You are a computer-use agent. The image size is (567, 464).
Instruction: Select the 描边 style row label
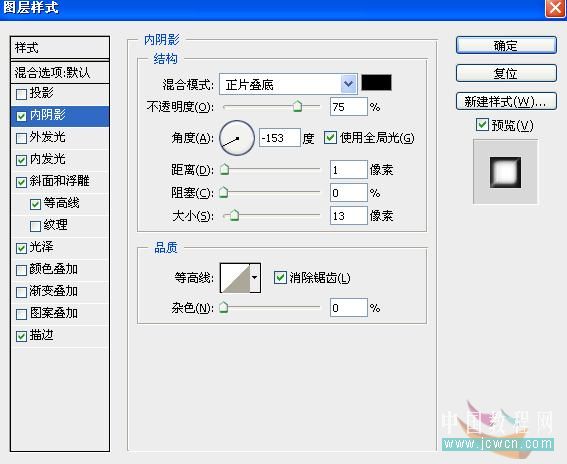pyautogui.click(x=41, y=335)
